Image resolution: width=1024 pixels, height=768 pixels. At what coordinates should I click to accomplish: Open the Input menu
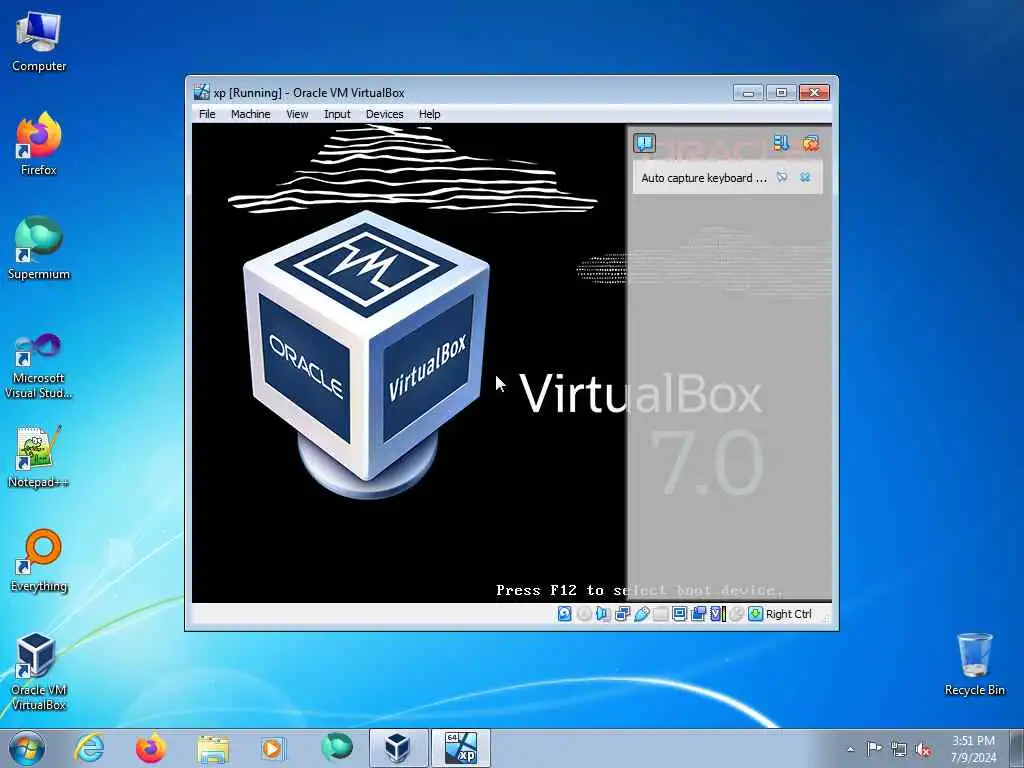pyautogui.click(x=337, y=114)
